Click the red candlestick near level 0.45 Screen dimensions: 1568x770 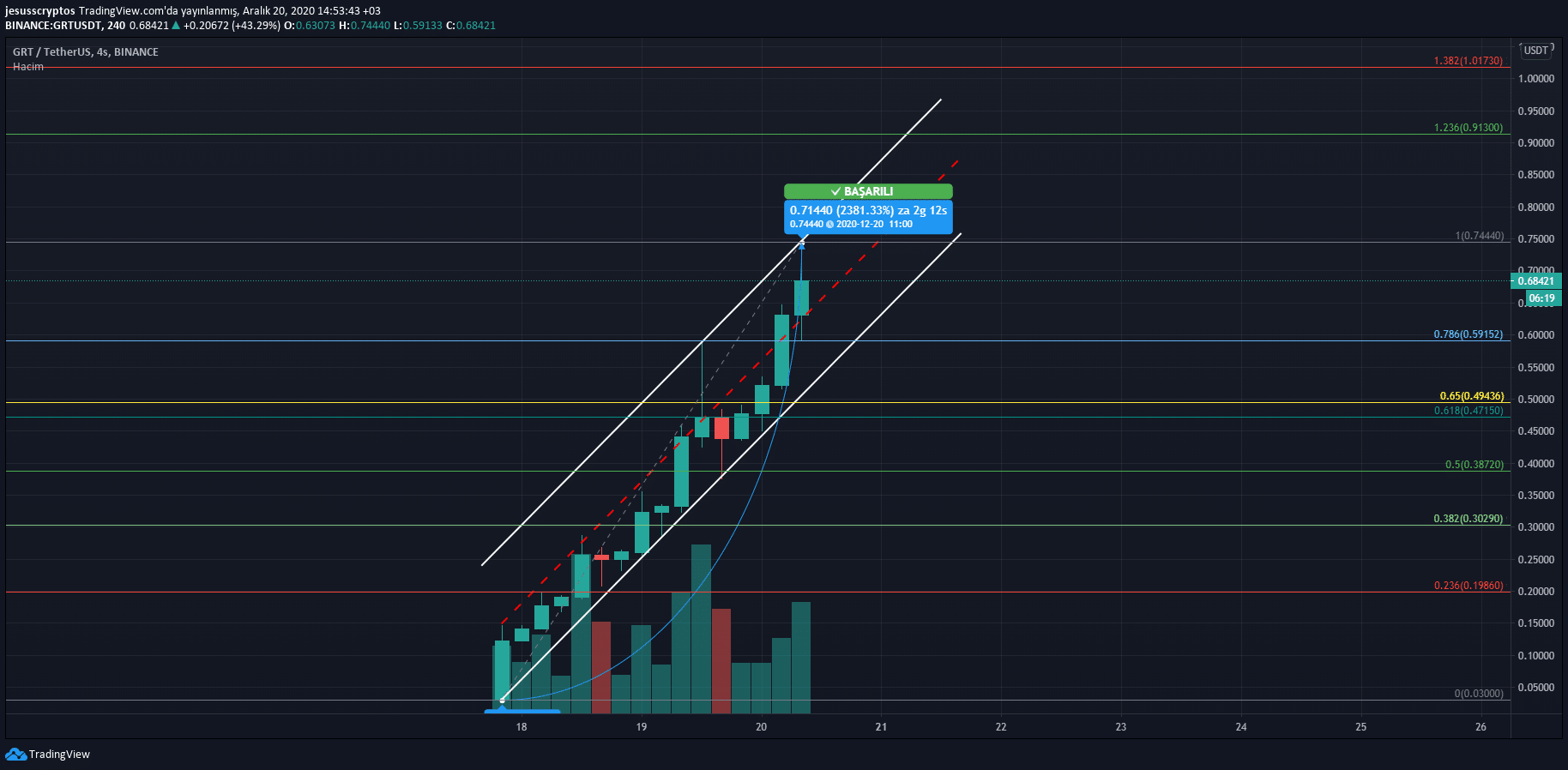[x=721, y=429]
